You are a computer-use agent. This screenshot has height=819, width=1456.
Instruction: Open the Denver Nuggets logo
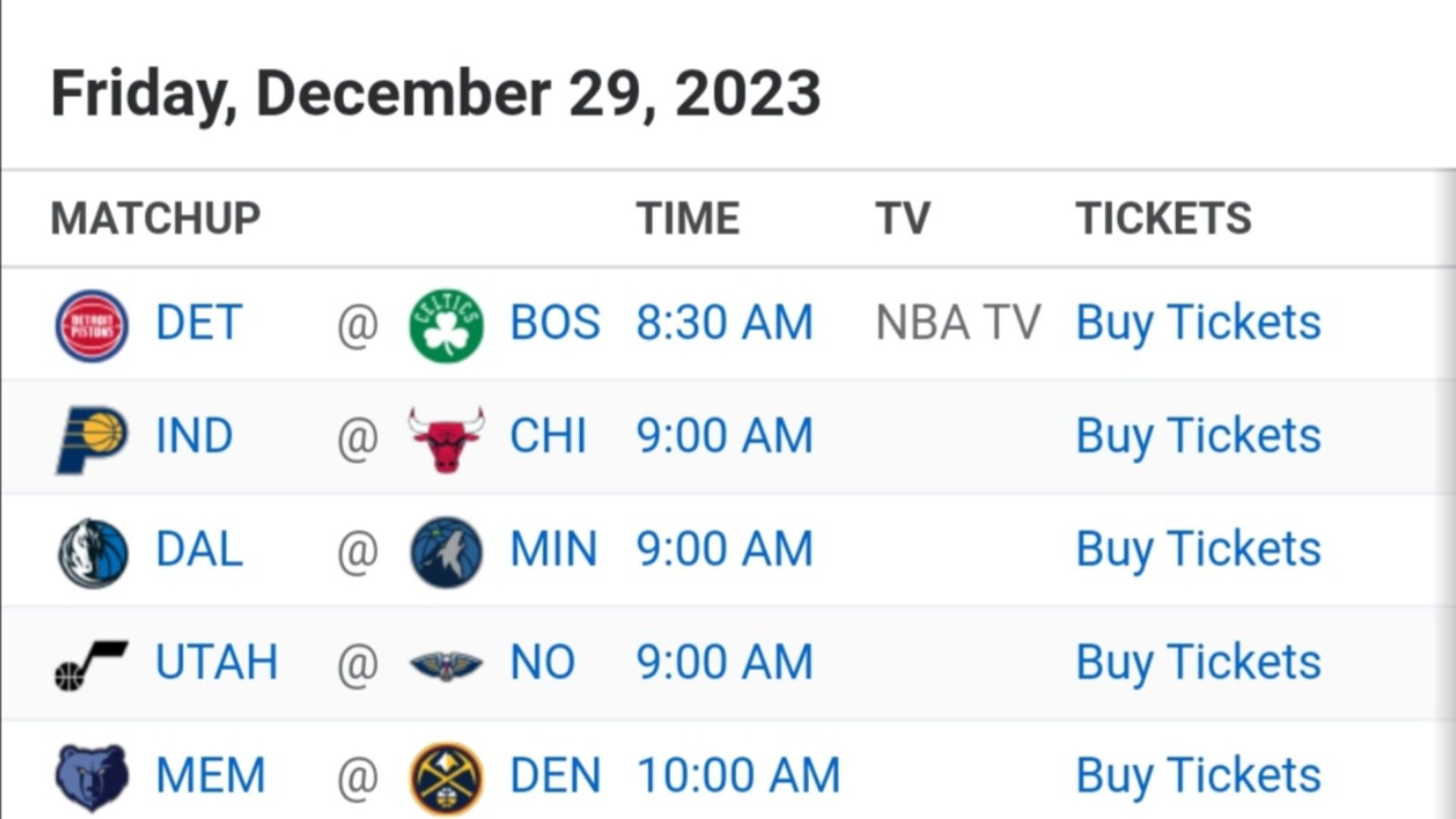446,778
